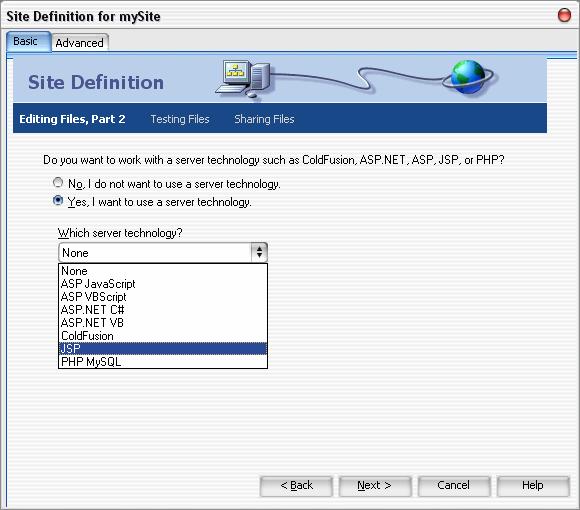Select ASP.NET C# option
580x510 pixels.
[163, 310]
